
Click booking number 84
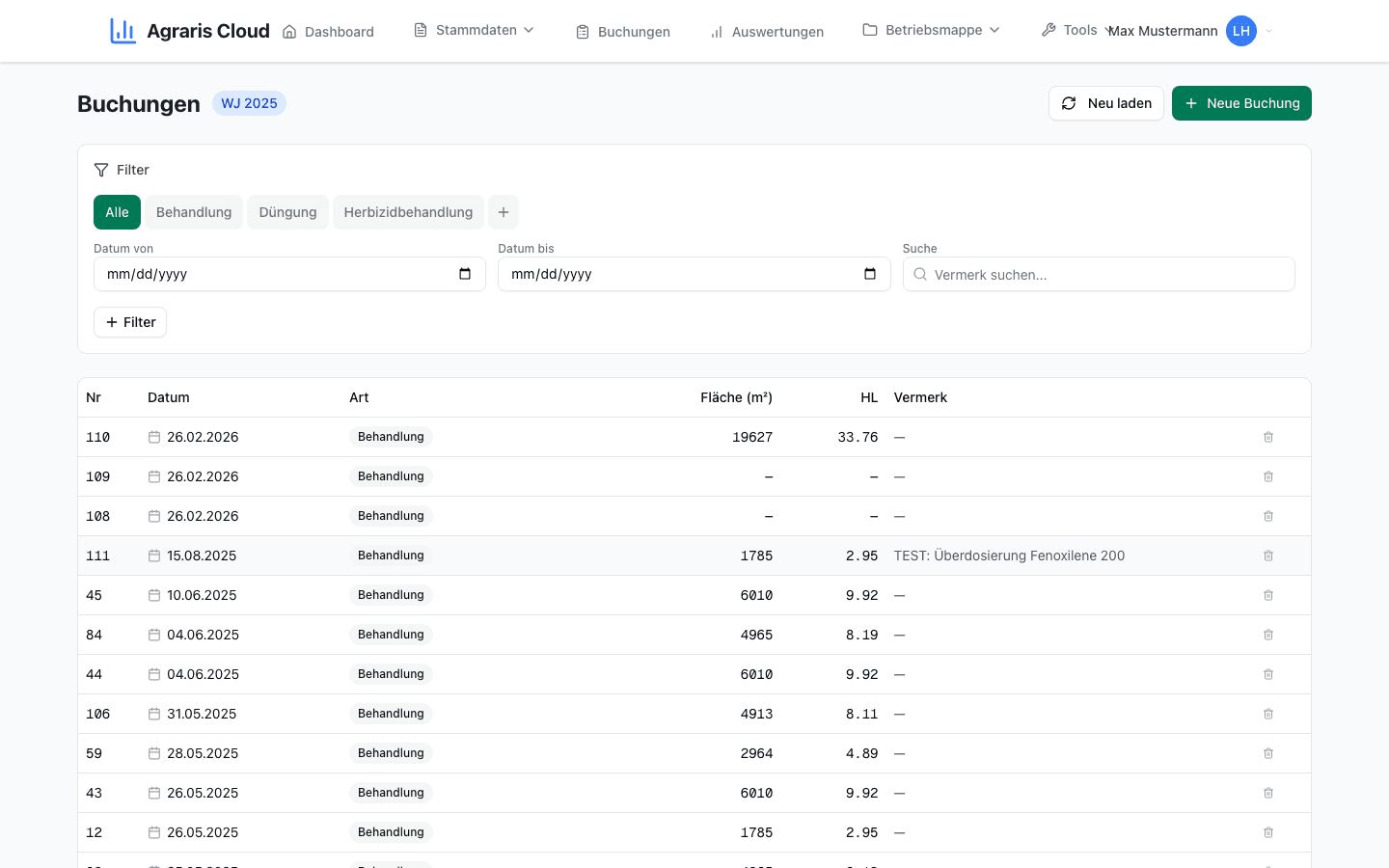click(x=94, y=635)
